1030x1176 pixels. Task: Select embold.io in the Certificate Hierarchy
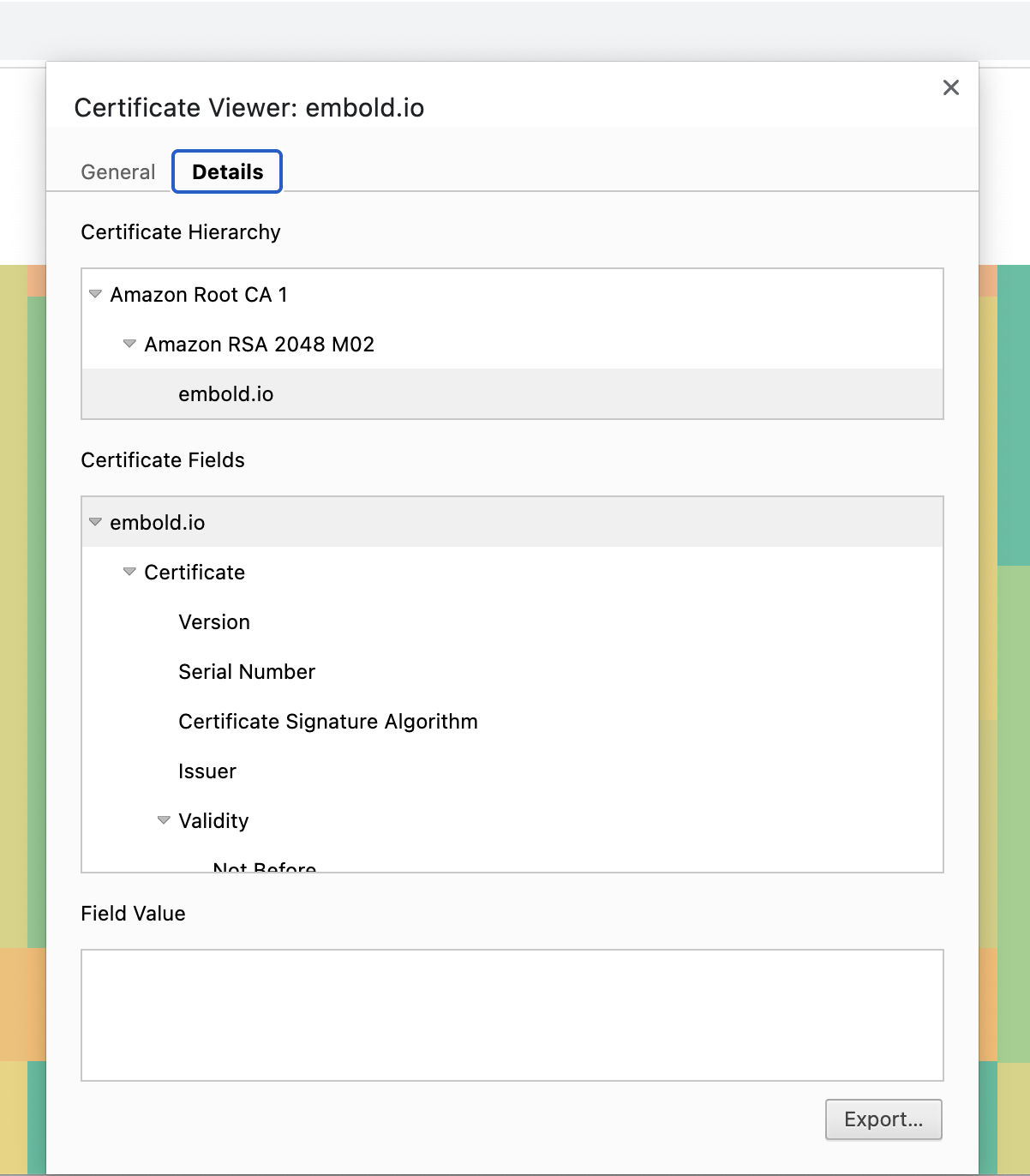click(x=512, y=393)
